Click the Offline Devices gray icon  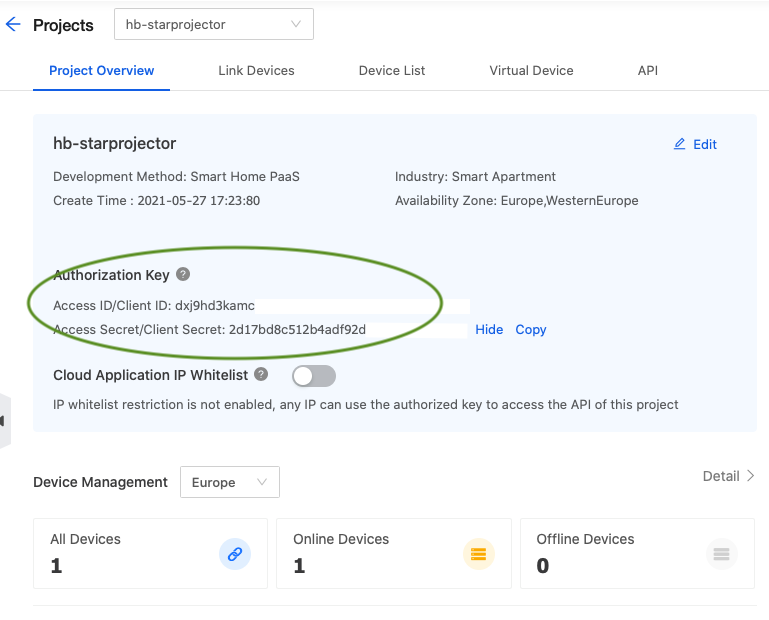pyautogui.click(x=721, y=553)
